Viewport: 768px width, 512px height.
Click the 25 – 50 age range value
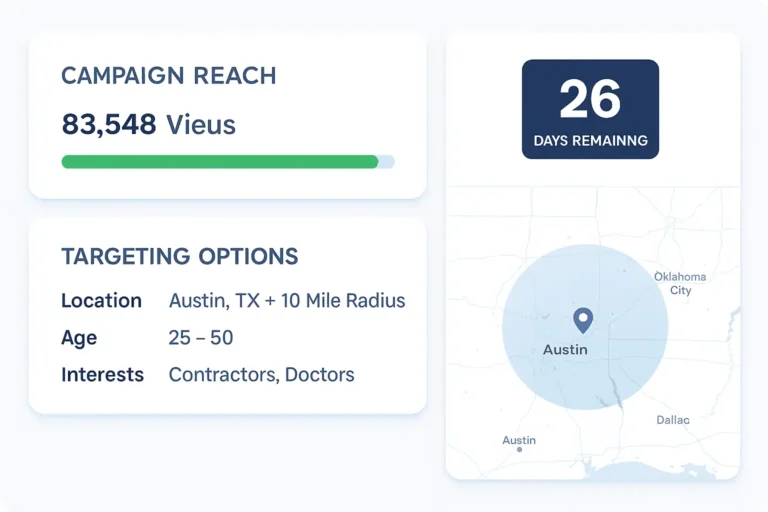tap(201, 338)
